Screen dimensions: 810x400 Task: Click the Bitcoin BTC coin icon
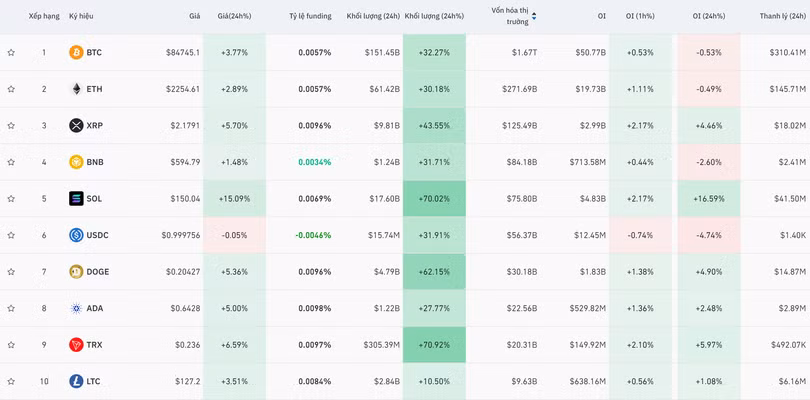coord(76,52)
